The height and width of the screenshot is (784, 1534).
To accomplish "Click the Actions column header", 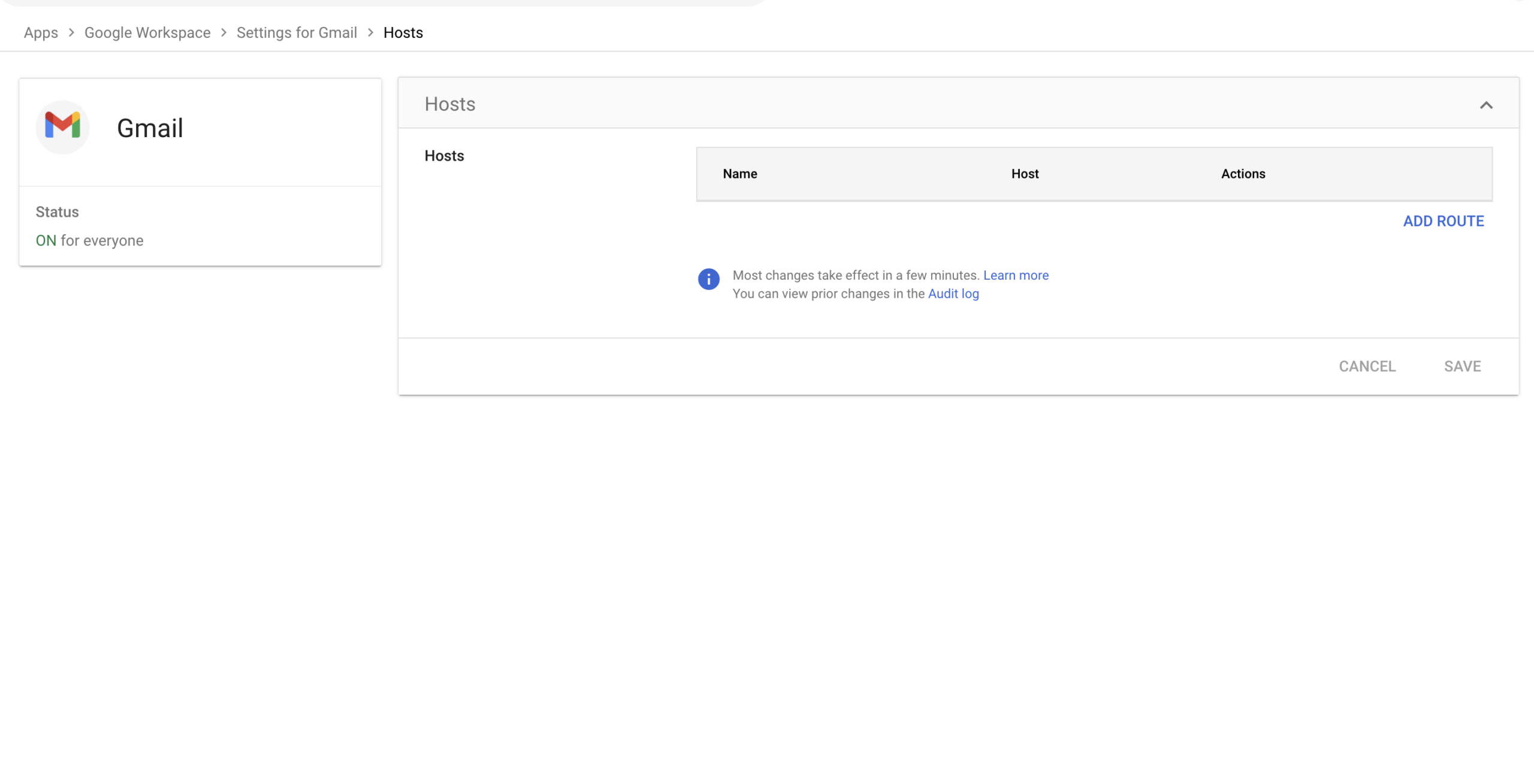I will tap(1243, 174).
